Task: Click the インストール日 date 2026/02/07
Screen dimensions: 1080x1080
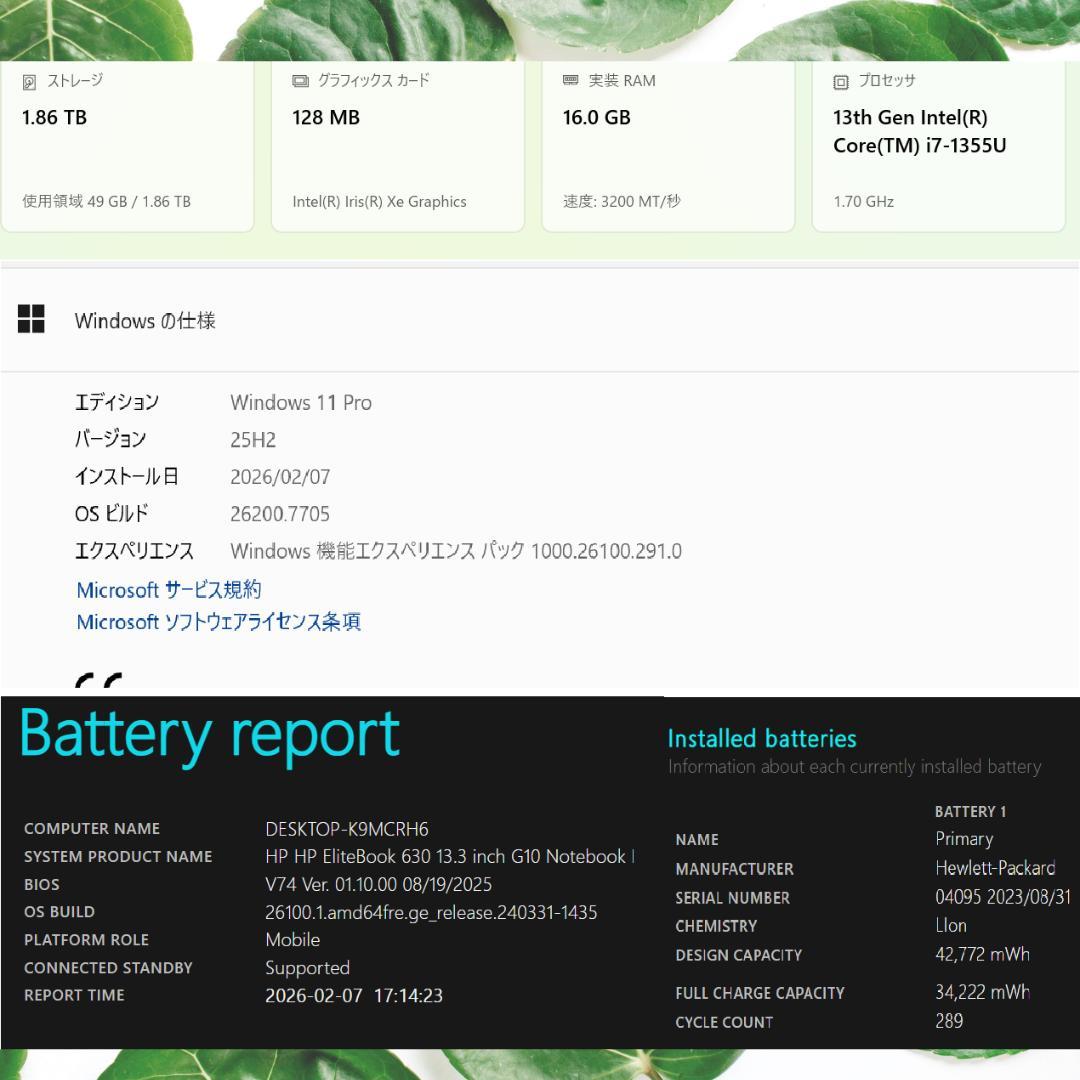Action: [x=281, y=476]
